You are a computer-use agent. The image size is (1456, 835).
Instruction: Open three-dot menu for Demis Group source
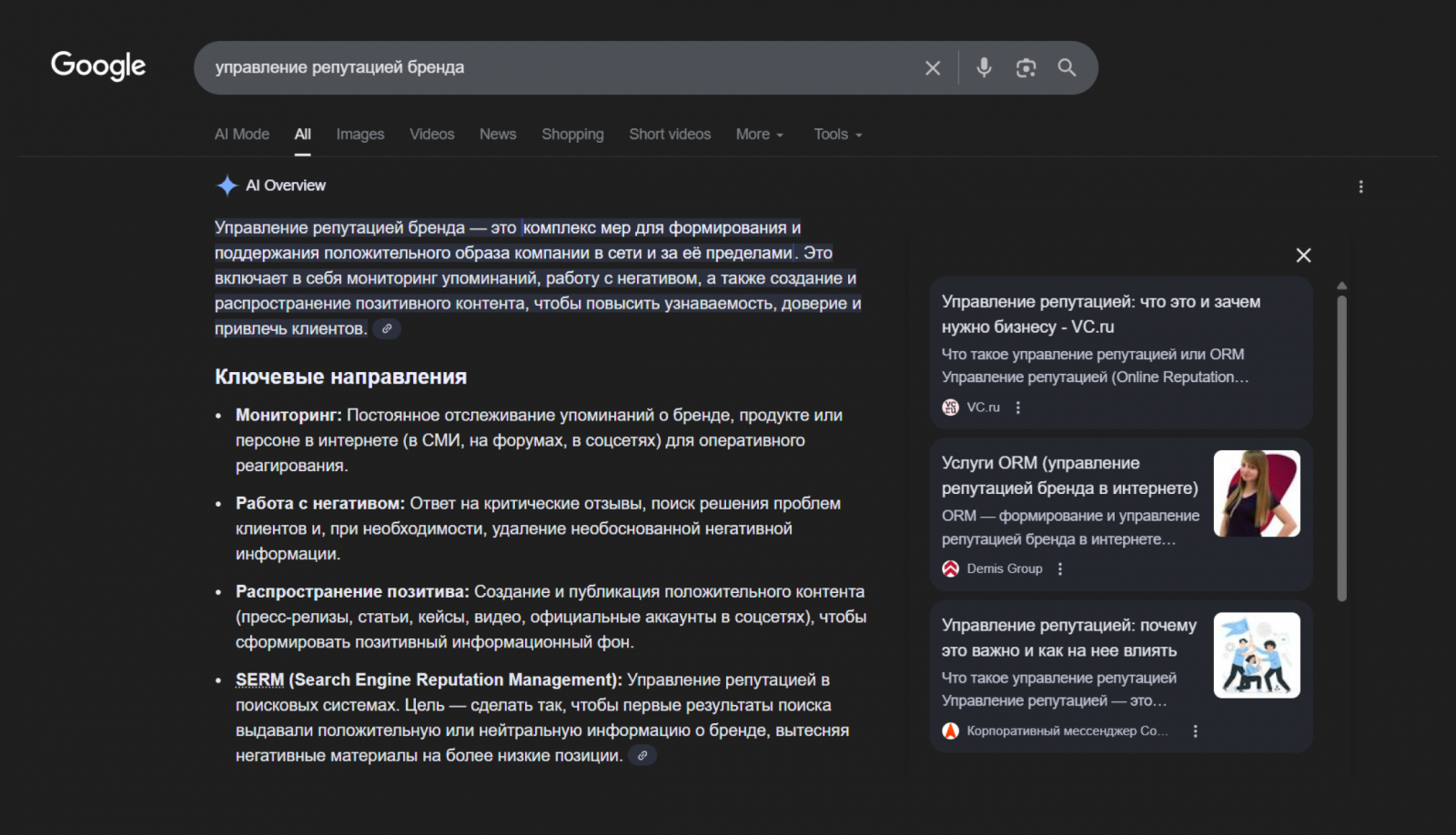click(x=1060, y=569)
